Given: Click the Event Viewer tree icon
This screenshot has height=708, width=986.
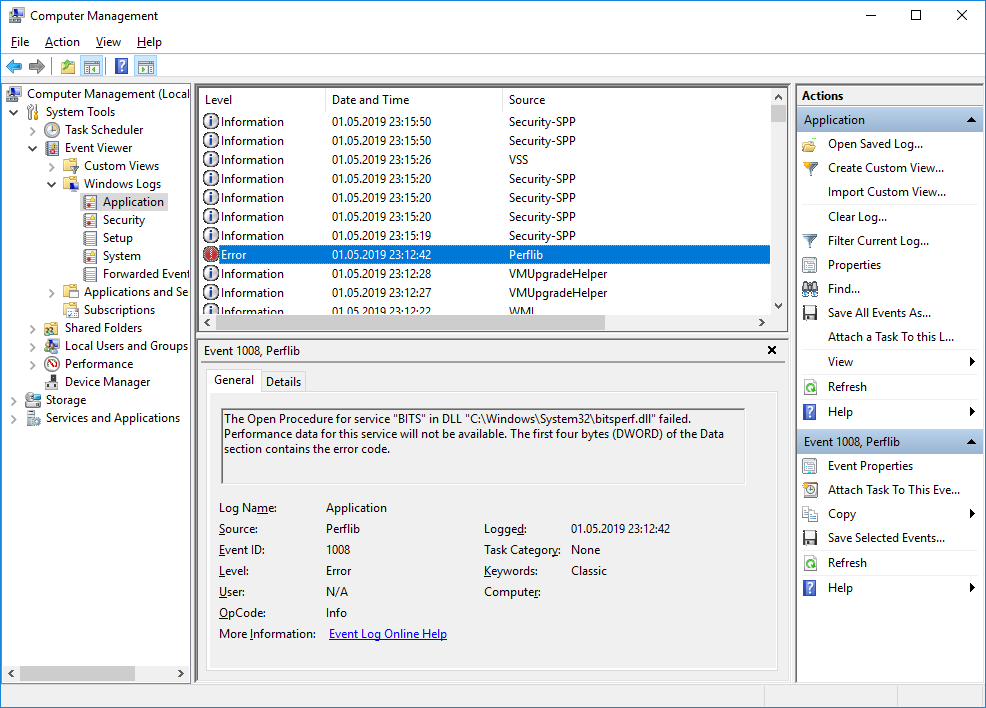Looking at the screenshot, I should tap(52, 148).
